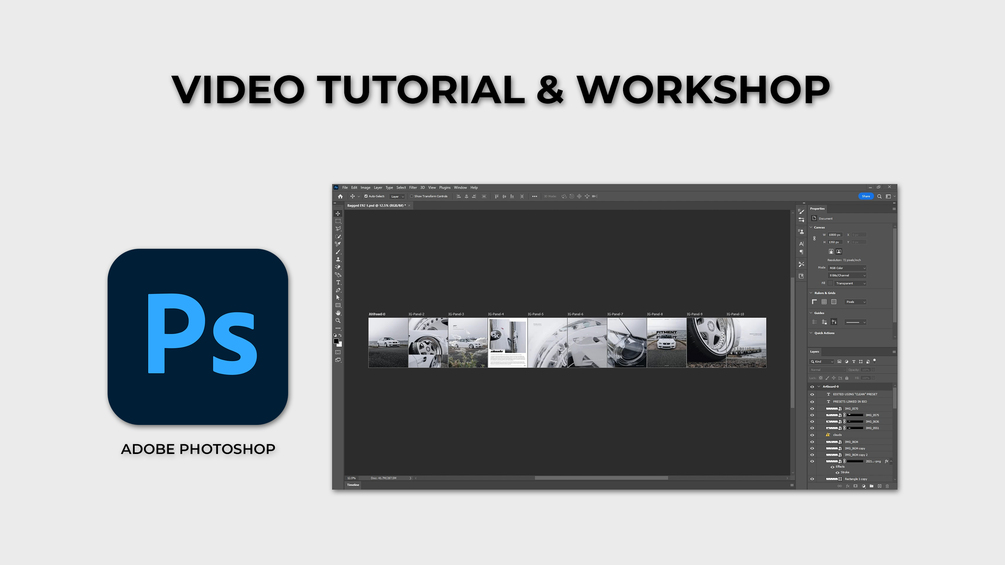This screenshot has height=565, width=1005.
Task: Open the Transparent fill dropdown
Action: [x=851, y=283]
